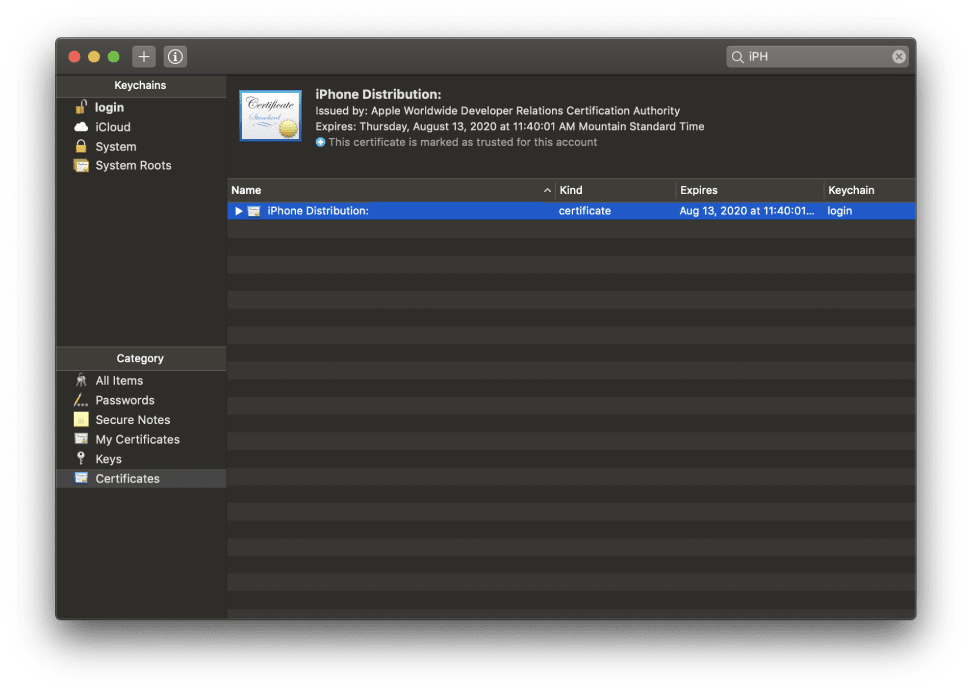Select the iCloud keychain cloud icon

click(81, 127)
